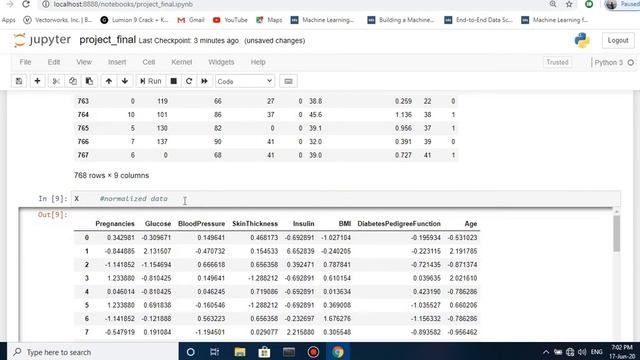
Task: Open the taskbar clock showing 7:02 PM
Action: tap(622, 352)
